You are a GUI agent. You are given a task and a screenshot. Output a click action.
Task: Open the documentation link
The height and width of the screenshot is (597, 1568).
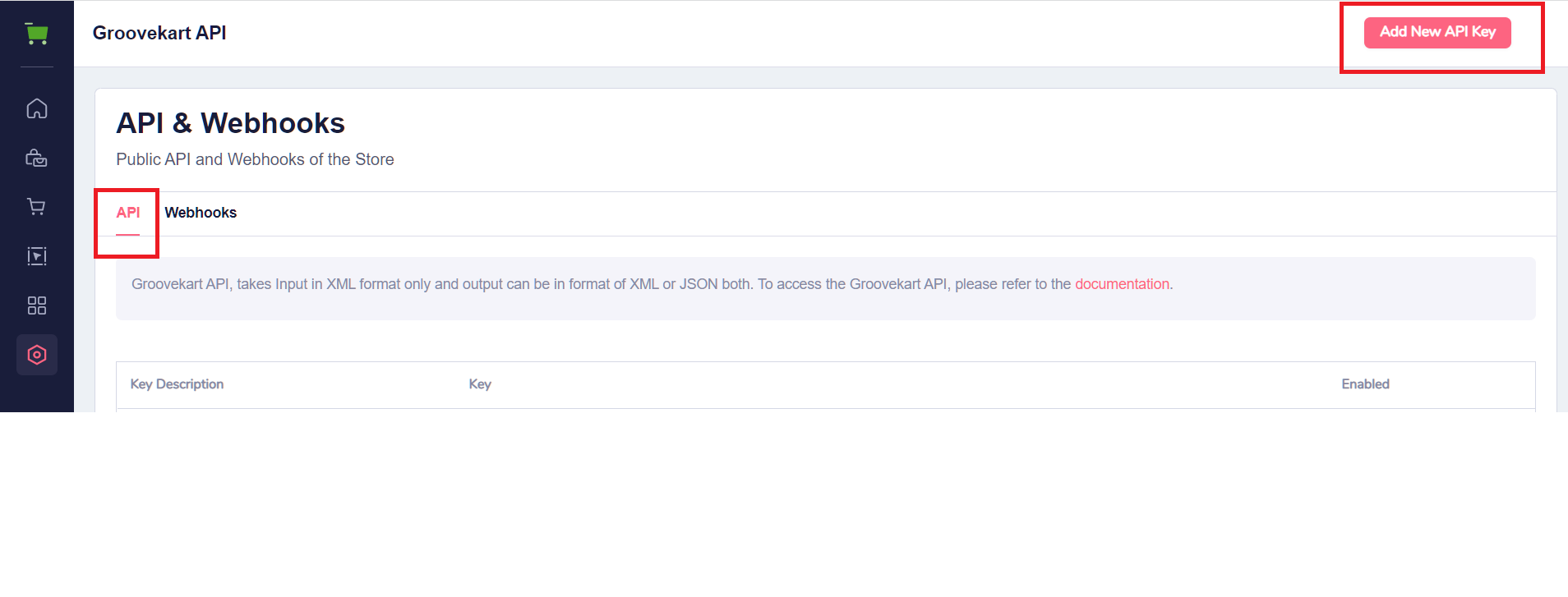click(x=1122, y=284)
